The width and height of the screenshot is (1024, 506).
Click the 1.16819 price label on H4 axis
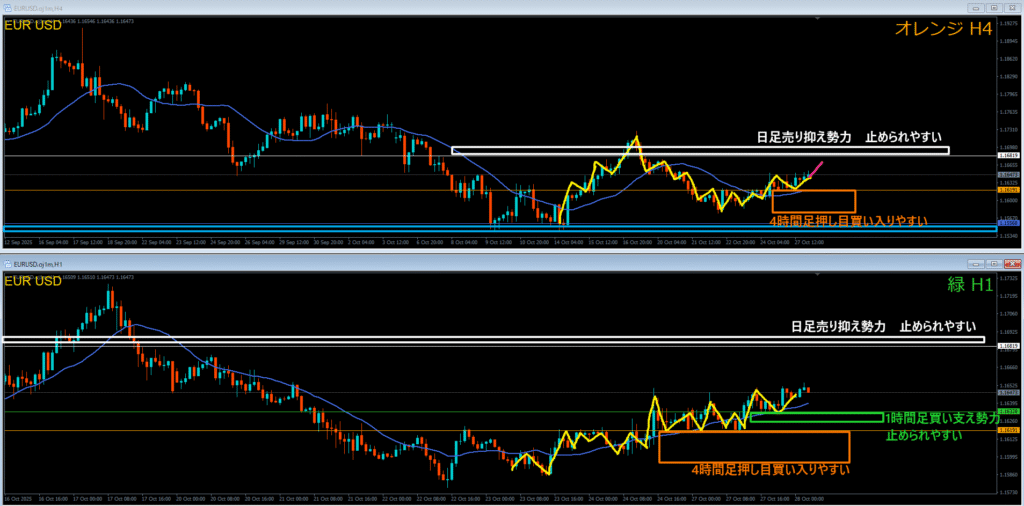[x=1008, y=156]
